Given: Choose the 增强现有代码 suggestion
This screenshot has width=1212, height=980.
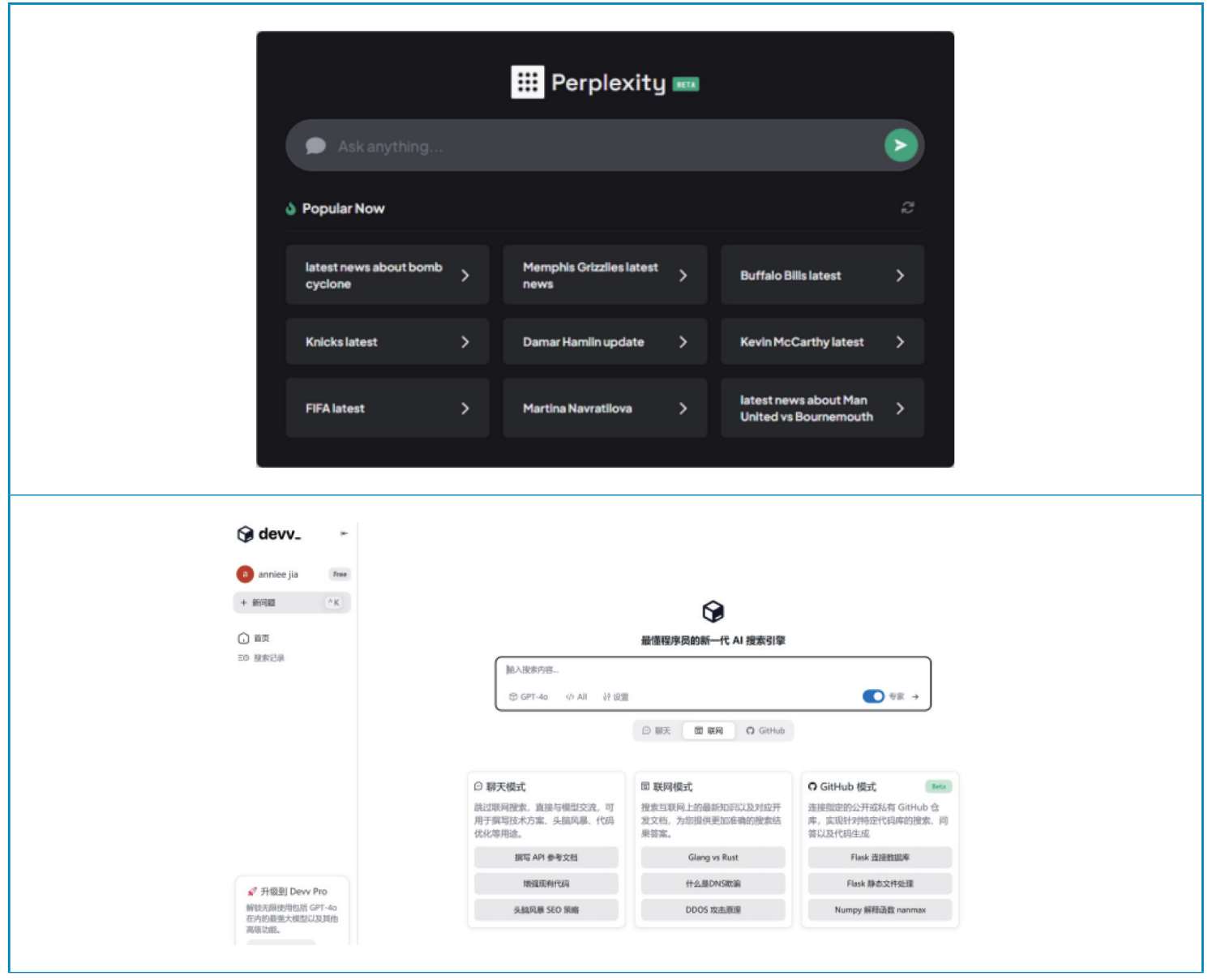Looking at the screenshot, I should click(546, 884).
